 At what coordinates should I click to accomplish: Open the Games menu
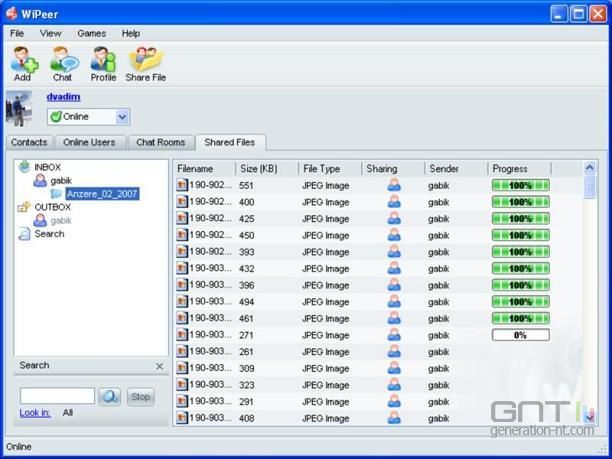tap(92, 34)
